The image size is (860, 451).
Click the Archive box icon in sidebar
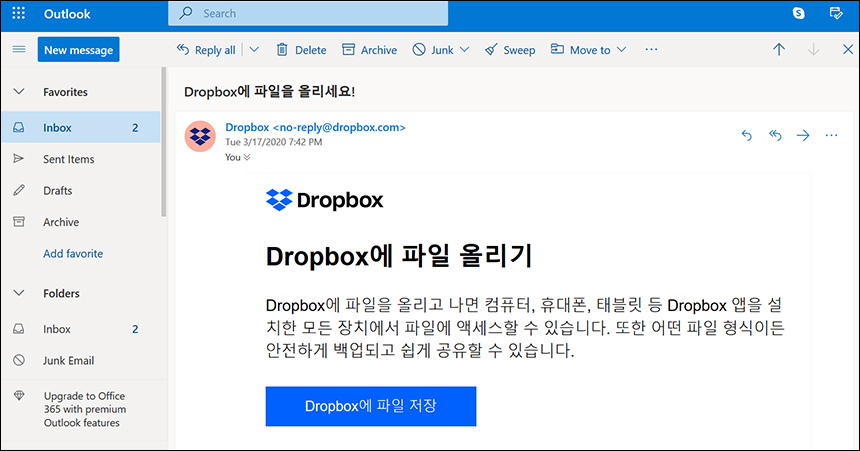(x=19, y=222)
